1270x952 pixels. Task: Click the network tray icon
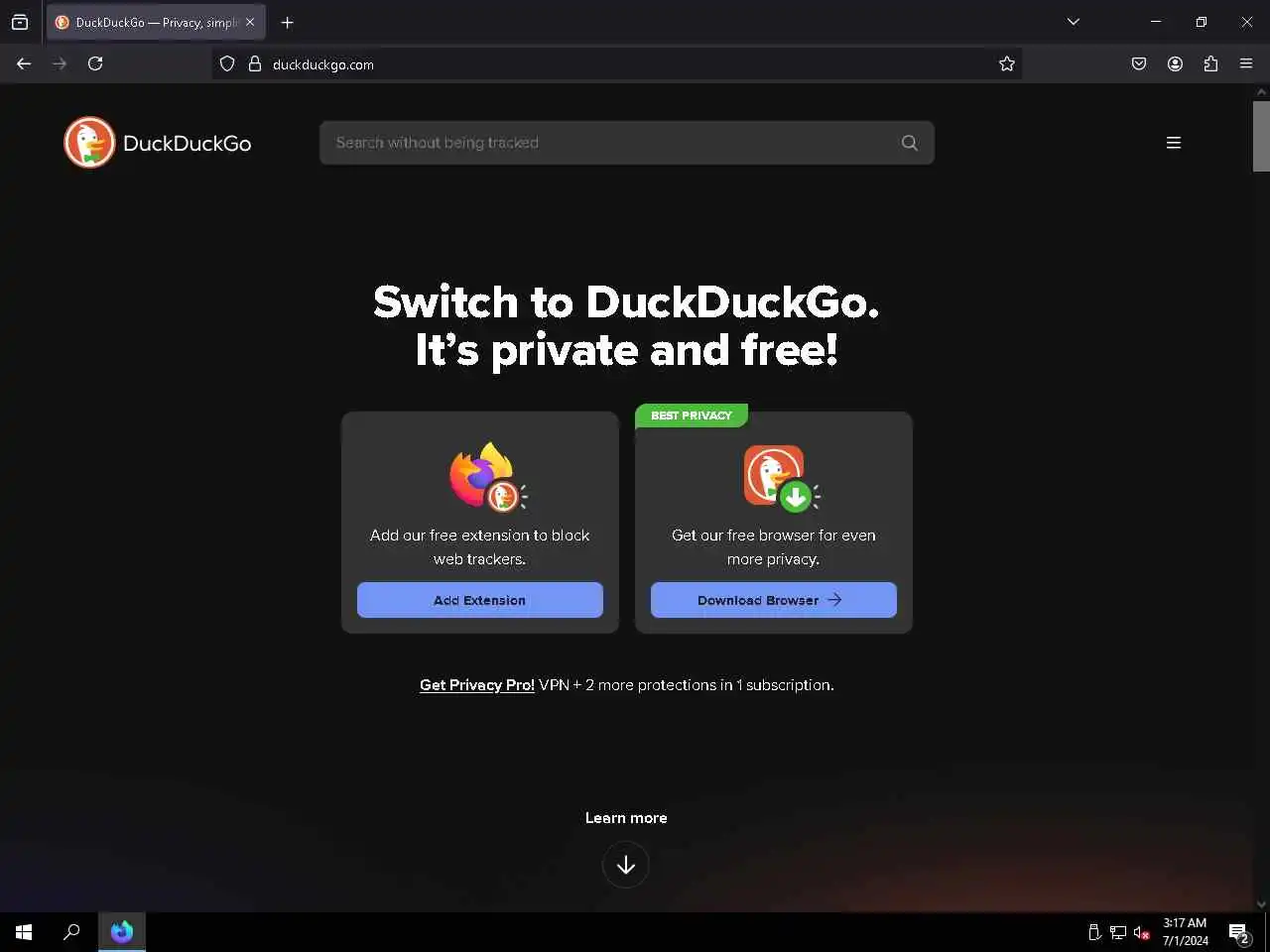point(1118,932)
